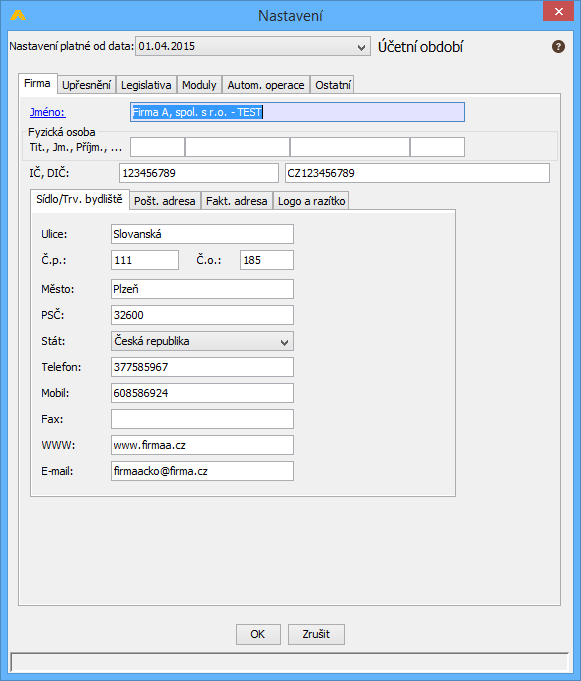Open the Nastavení platné od data dropdown
The height and width of the screenshot is (681, 581).
point(253,46)
